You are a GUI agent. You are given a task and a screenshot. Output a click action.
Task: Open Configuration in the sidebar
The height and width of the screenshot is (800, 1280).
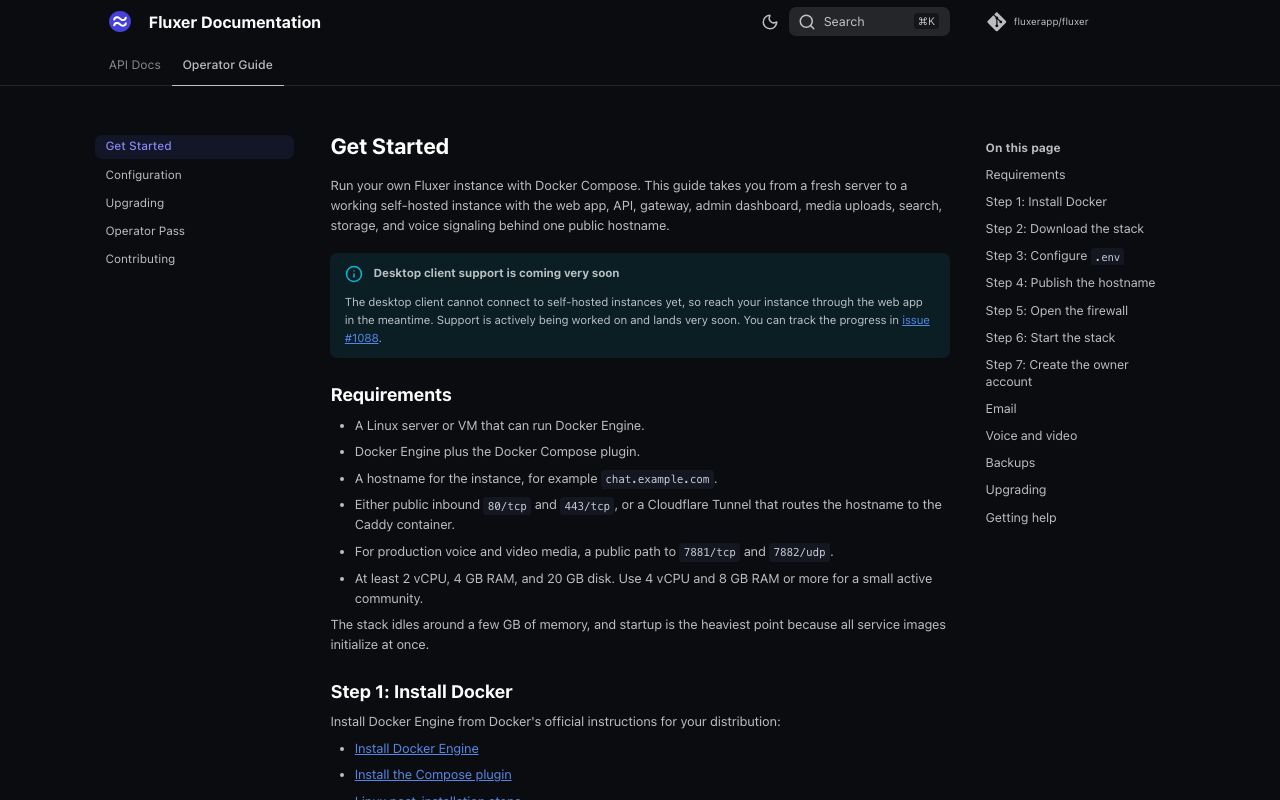click(143, 175)
